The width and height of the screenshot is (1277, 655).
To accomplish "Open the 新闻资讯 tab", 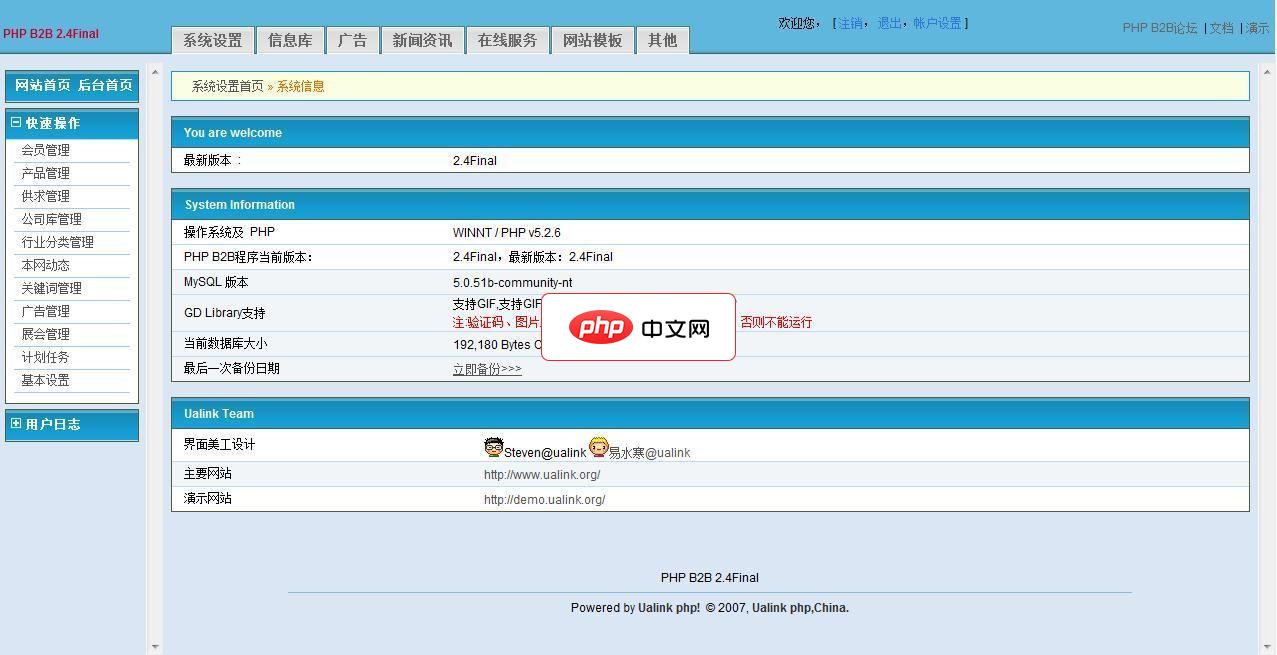I will pos(423,40).
